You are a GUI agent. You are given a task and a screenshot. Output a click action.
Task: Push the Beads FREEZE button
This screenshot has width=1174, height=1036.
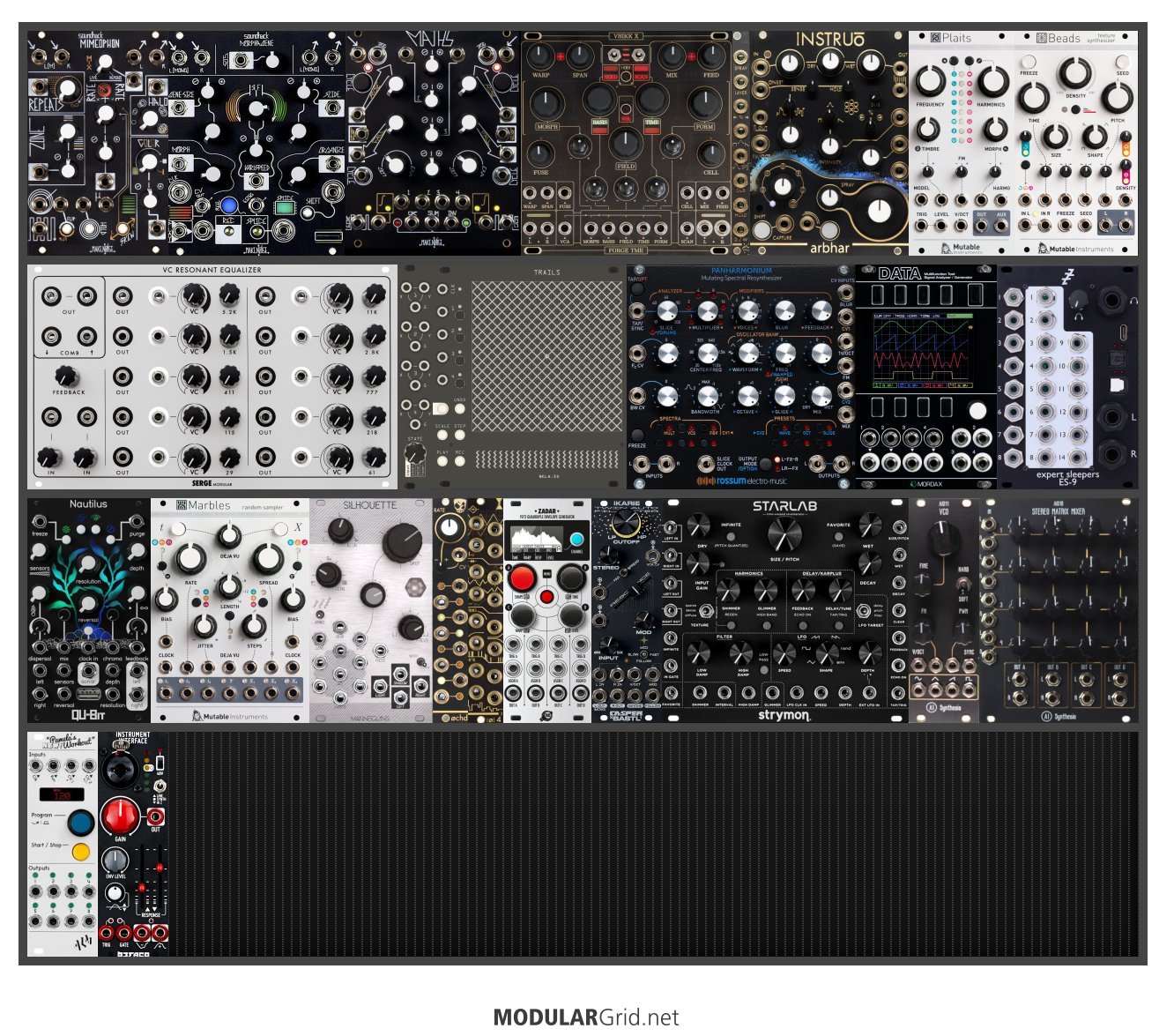tap(1029, 63)
